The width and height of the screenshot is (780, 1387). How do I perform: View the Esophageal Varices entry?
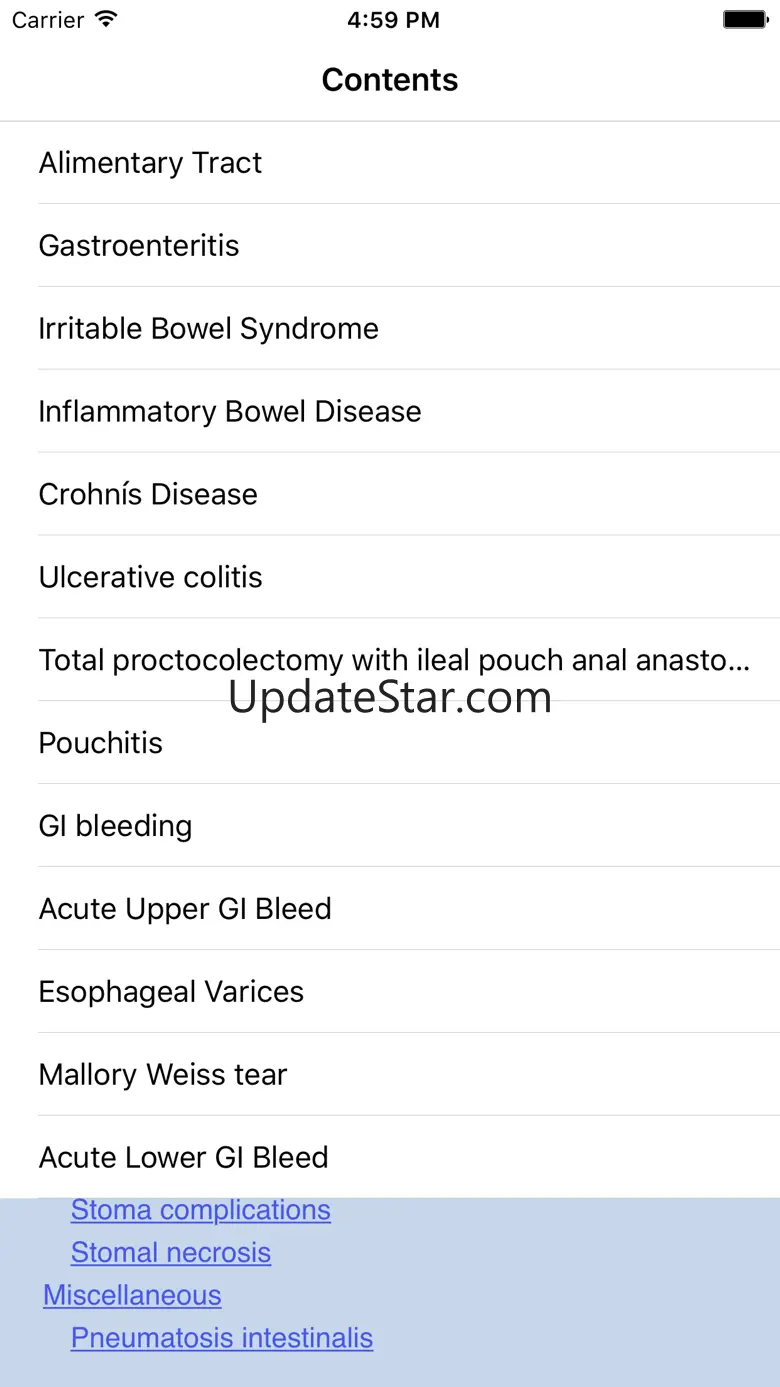[171, 993]
